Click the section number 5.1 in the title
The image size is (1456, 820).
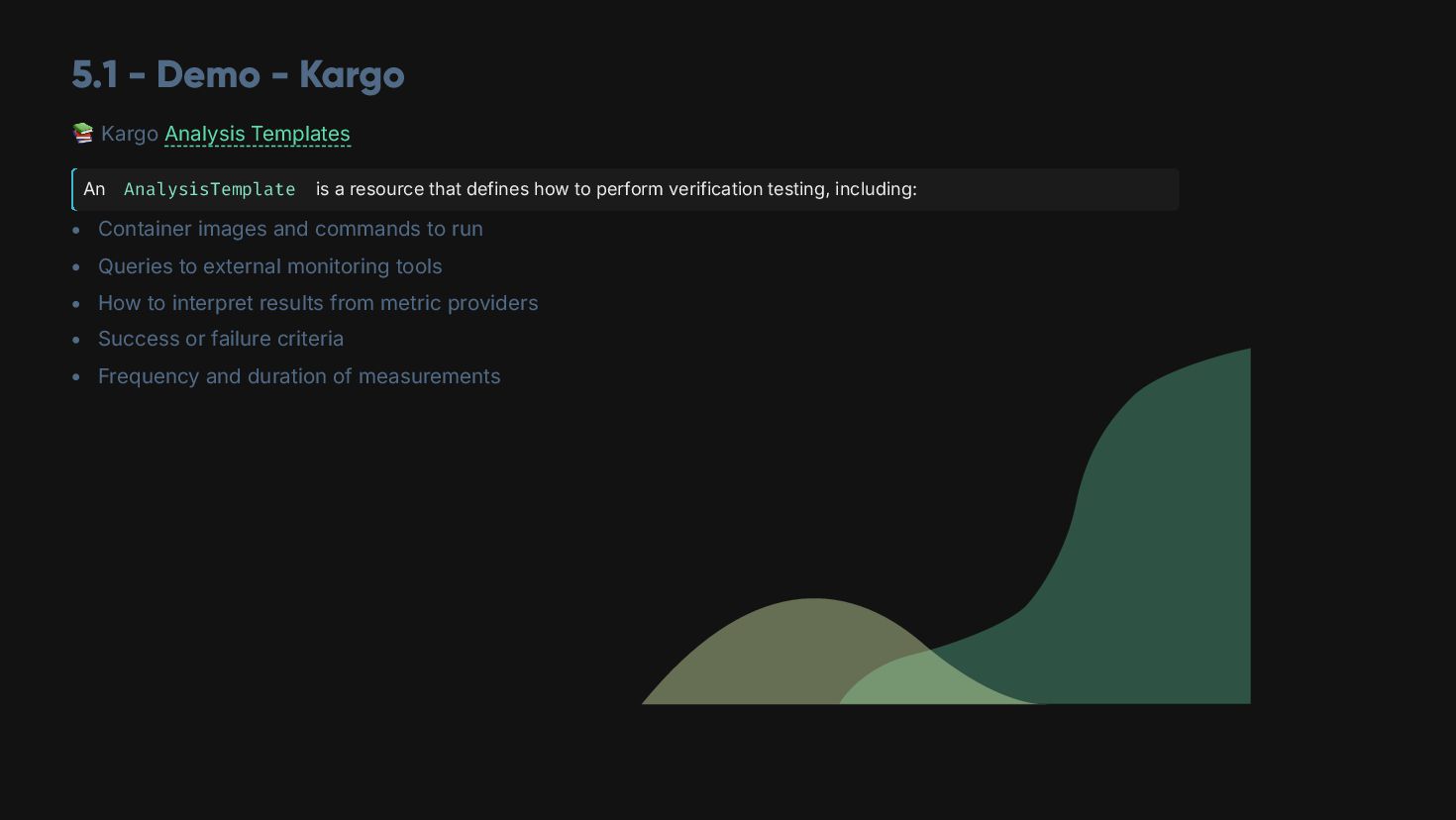[96, 75]
